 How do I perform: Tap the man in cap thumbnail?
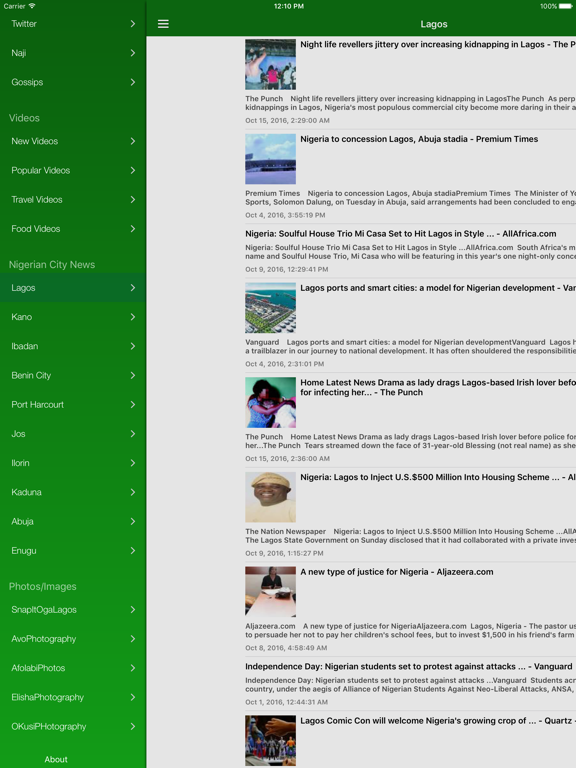(x=270, y=497)
